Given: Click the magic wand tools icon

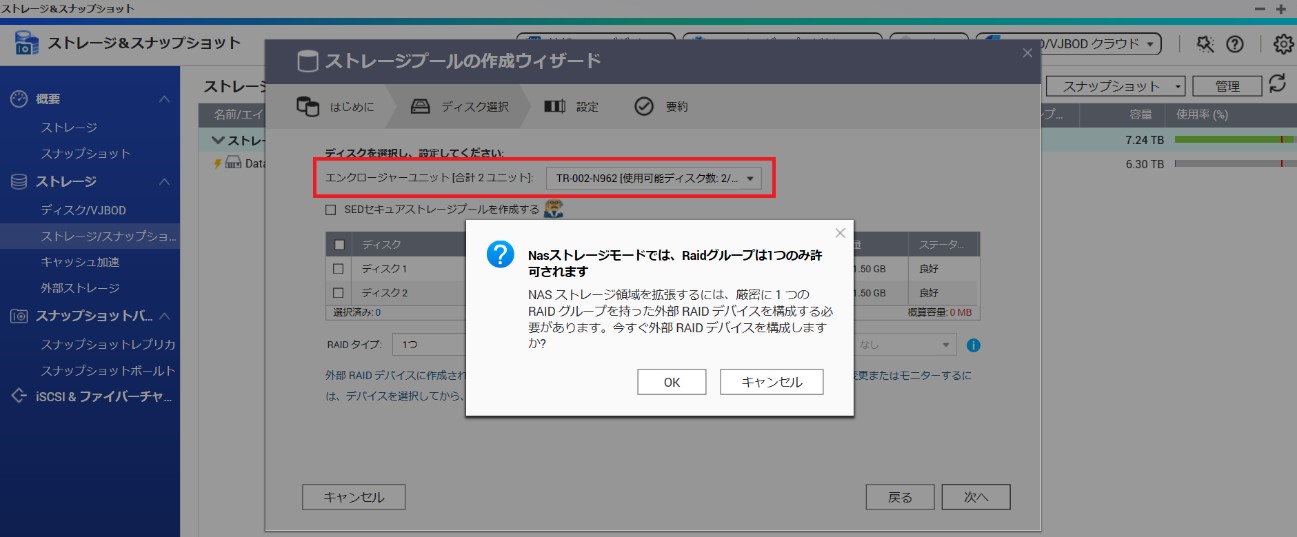Looking at the screenshot, I should pyautogui.click(x=1205, y=44).
